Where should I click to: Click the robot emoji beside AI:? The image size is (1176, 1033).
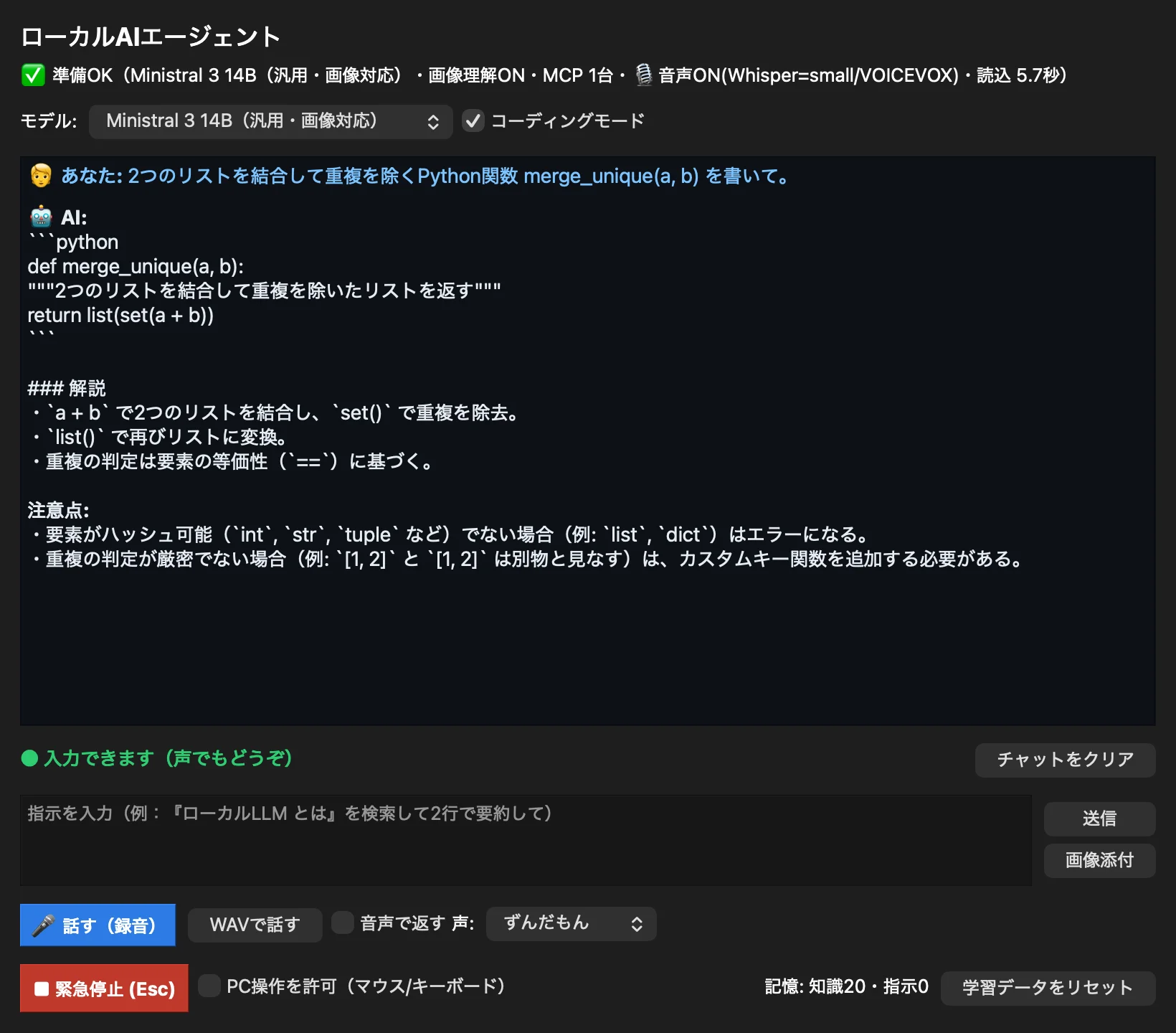(x=41, y=217)
